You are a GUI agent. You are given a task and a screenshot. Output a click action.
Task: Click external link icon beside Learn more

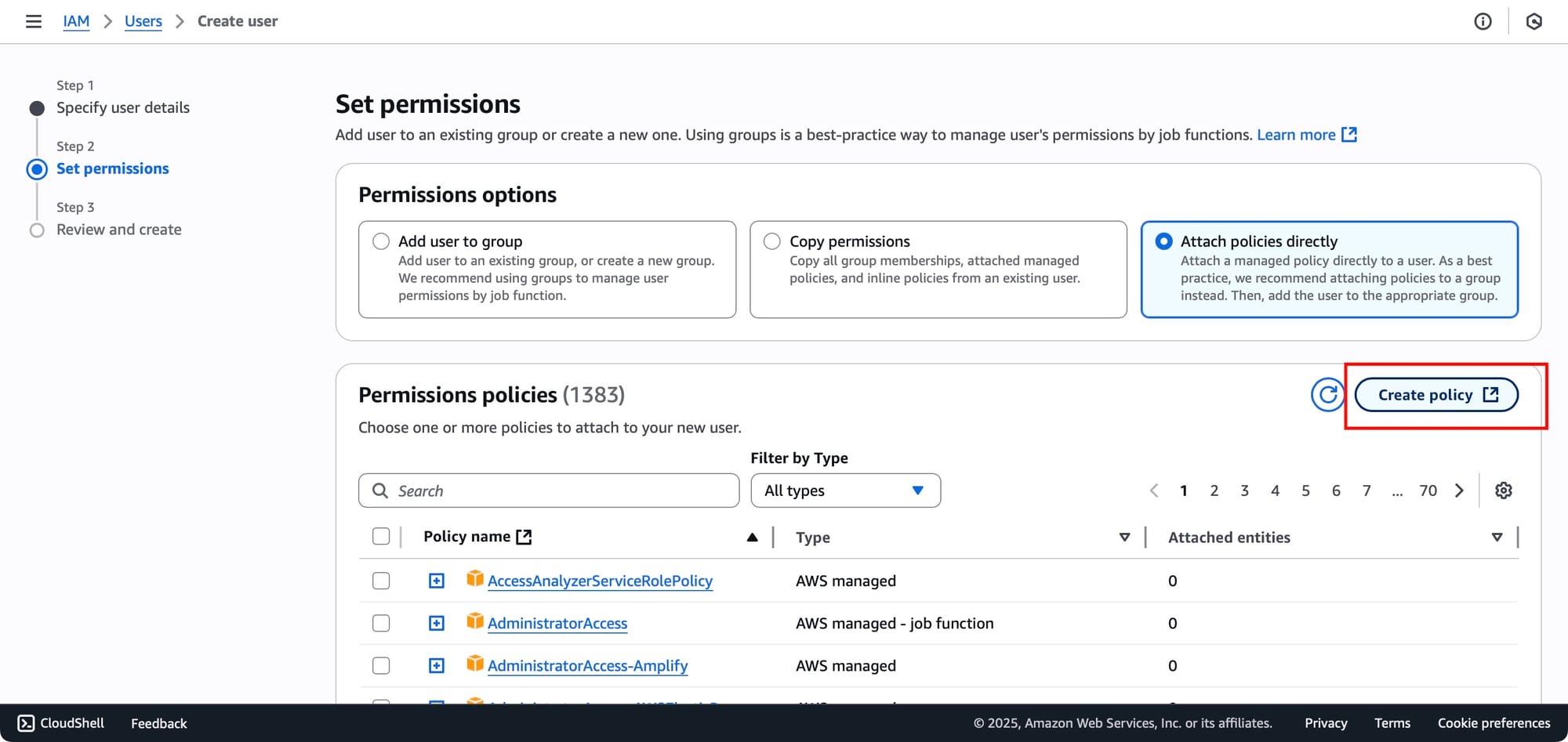click(x=1349, y=135)
